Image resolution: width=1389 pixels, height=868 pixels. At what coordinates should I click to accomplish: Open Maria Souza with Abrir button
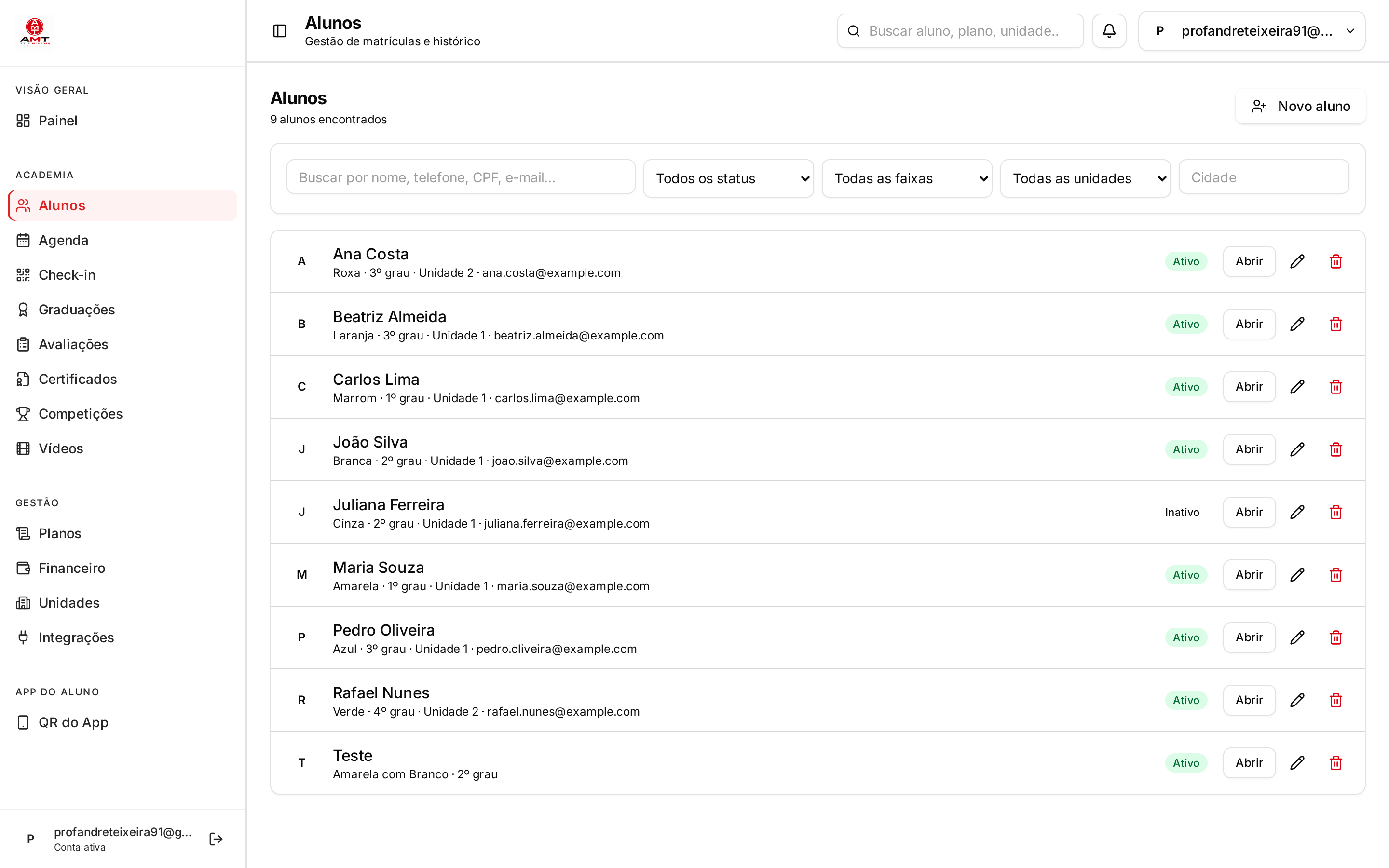tap(1249, 575)
